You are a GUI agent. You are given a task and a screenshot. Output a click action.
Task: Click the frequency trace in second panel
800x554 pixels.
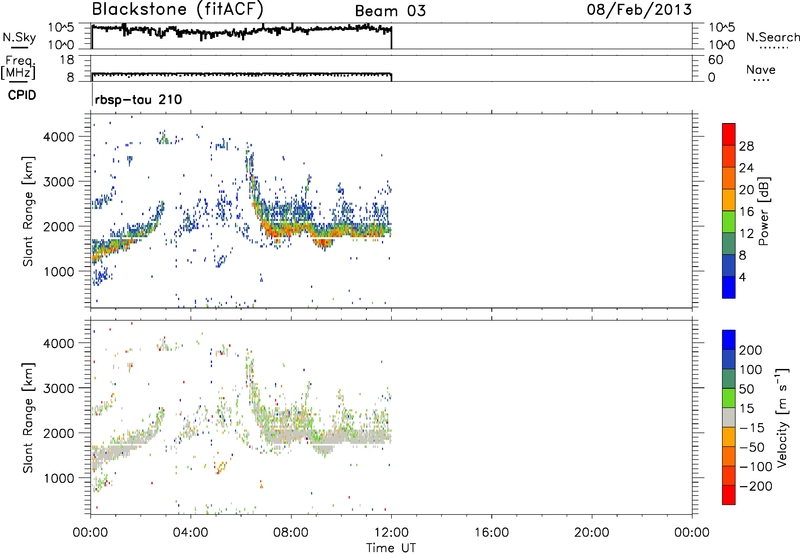pos(241,74)
